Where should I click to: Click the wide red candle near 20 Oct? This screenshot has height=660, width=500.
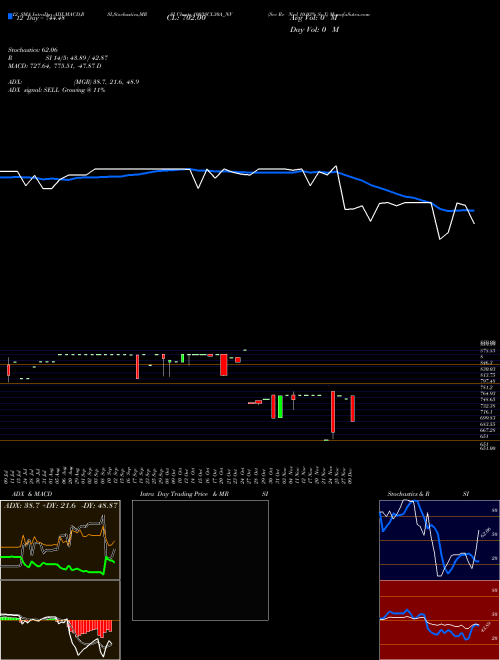[x=224, y=365]
